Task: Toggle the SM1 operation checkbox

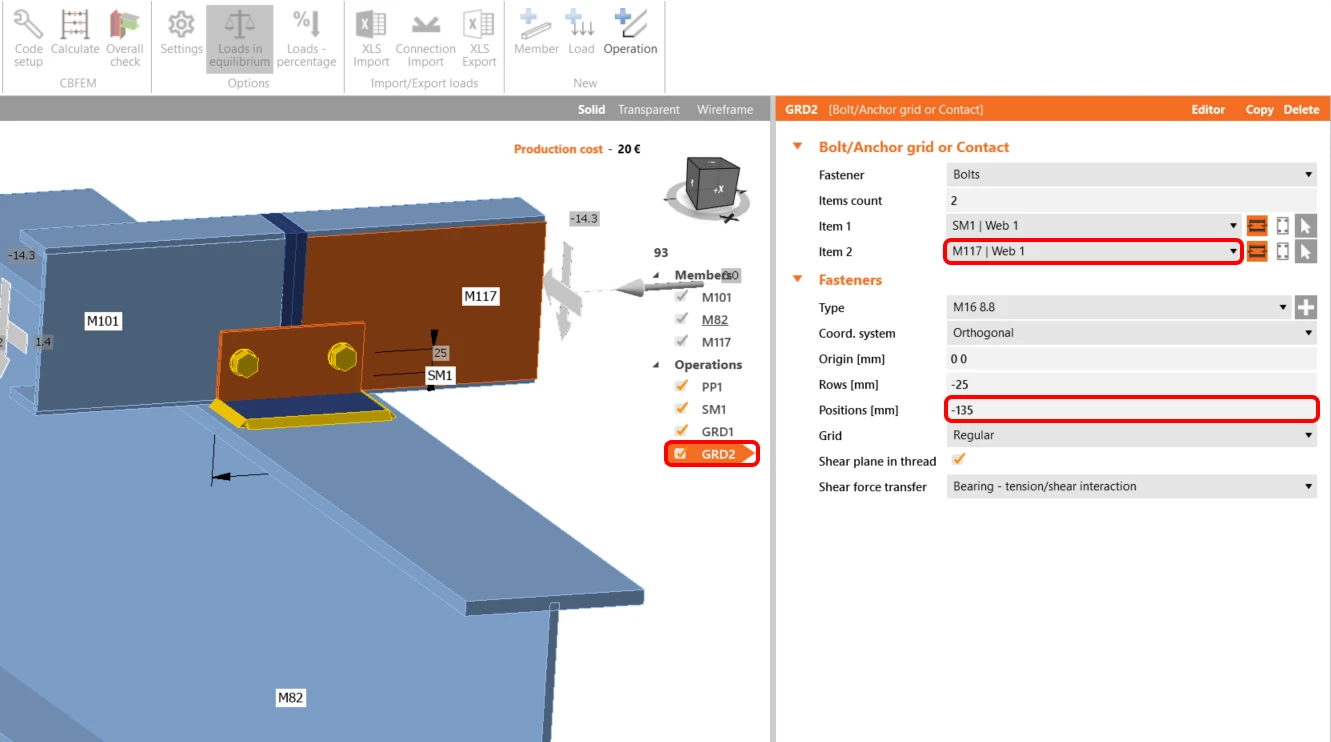Action: pyautogui.click(x=682, y=409)
